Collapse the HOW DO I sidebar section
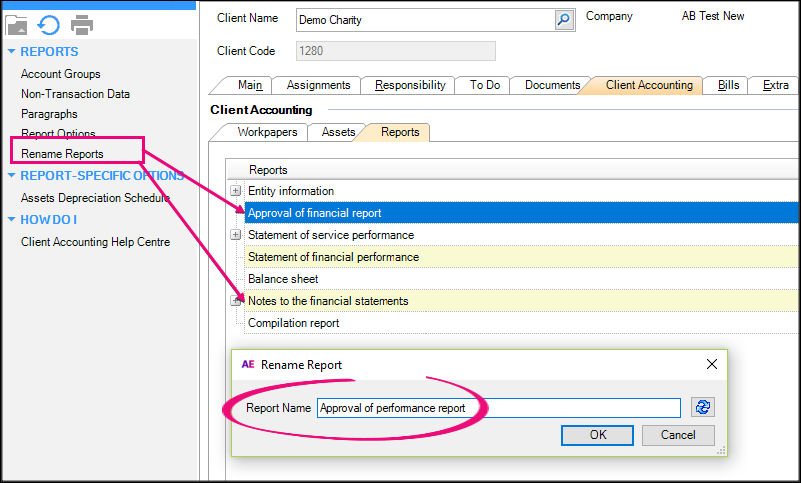The height and width of the screenshot is (483, 801). point(12,220)
